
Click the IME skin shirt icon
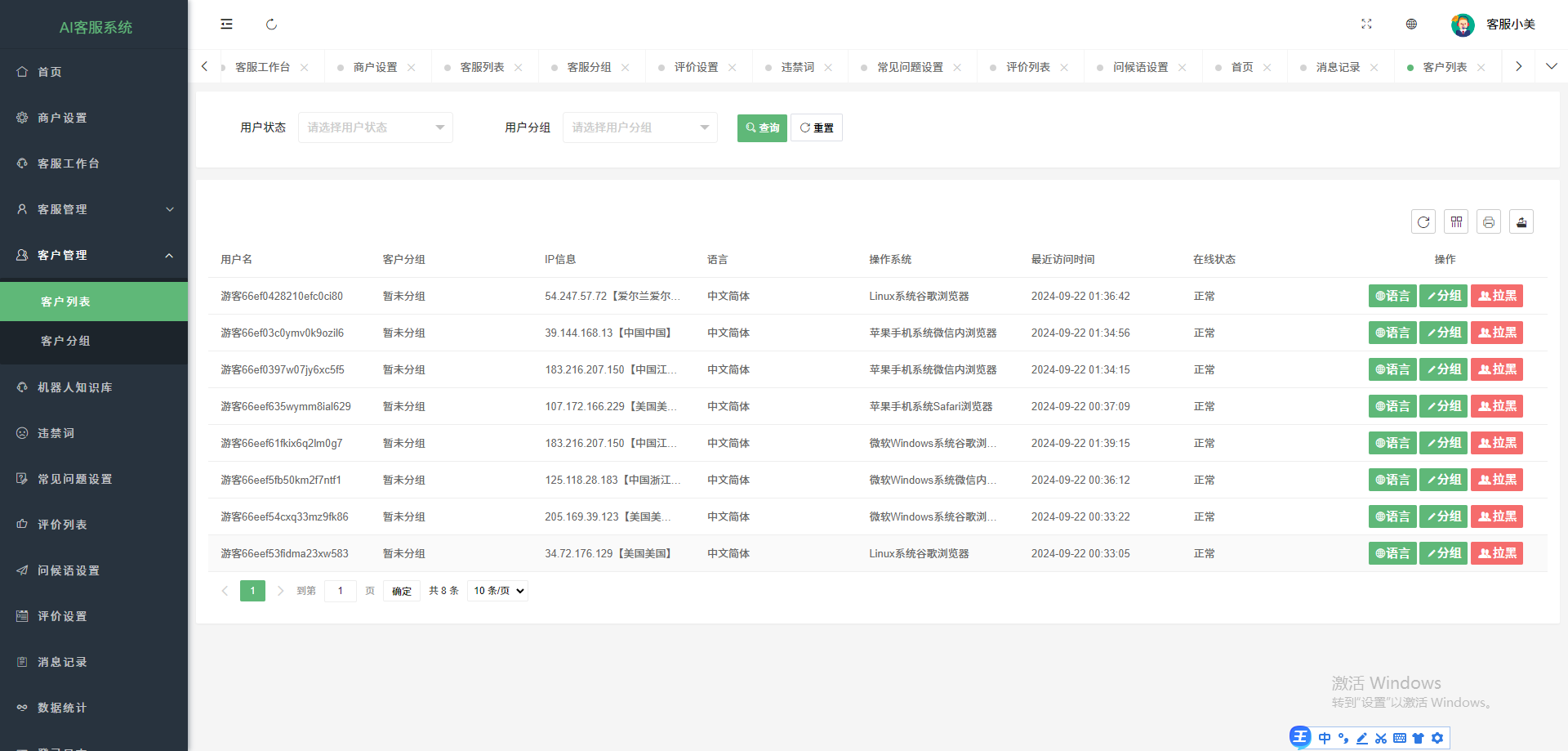pyautogui.click(x=1419, y=738)
